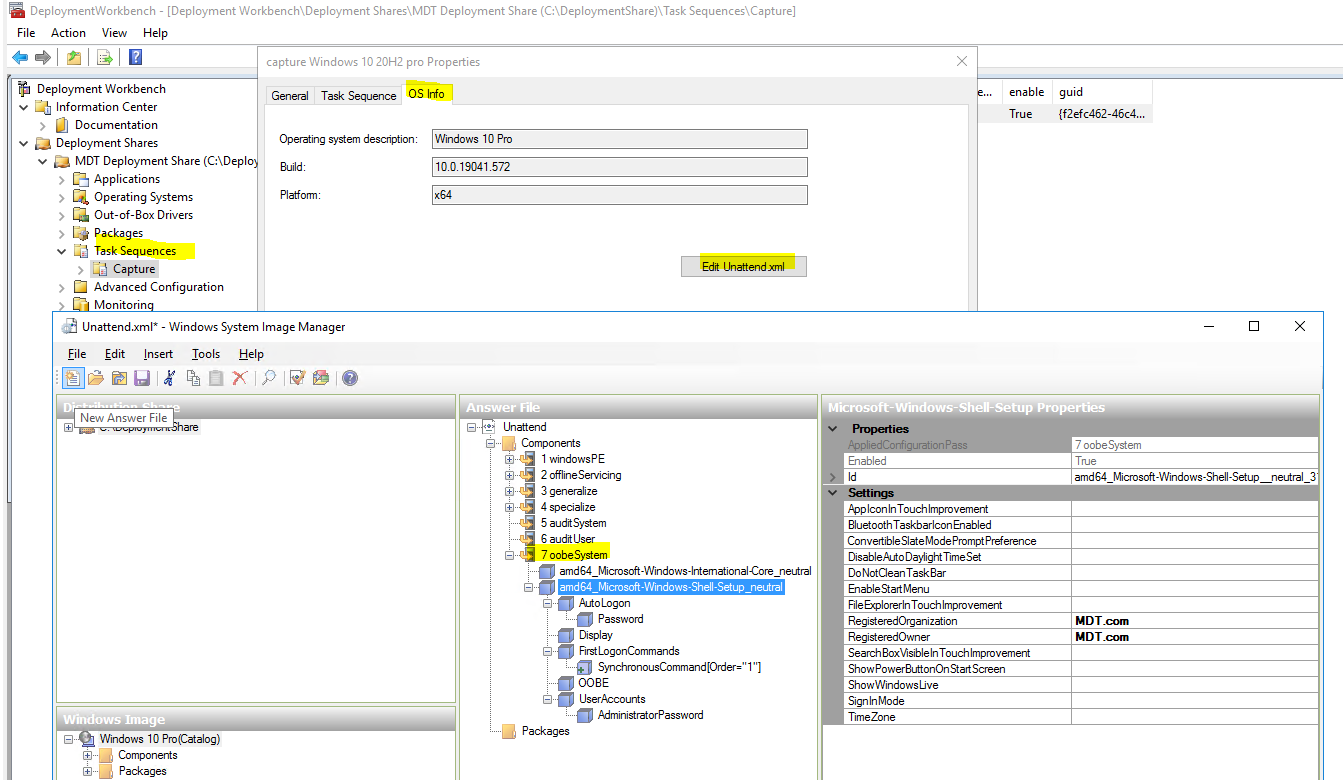
Task: Click the TimeZone setting value cell
Action: click(1194, 717)
